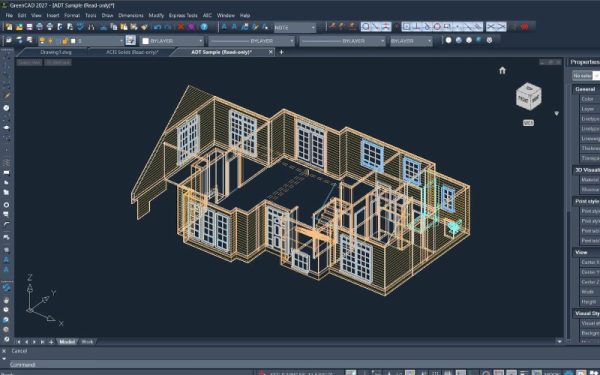Click the Open file folder icon
Viewport: 600px width, 375px height.
coord(19,27)
